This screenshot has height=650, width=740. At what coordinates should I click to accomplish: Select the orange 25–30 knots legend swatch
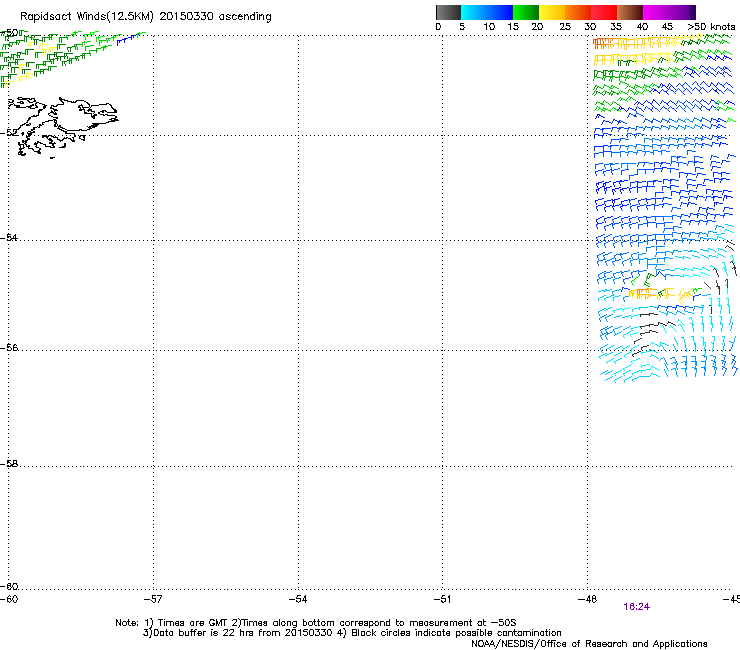click(x=578, y=12)
